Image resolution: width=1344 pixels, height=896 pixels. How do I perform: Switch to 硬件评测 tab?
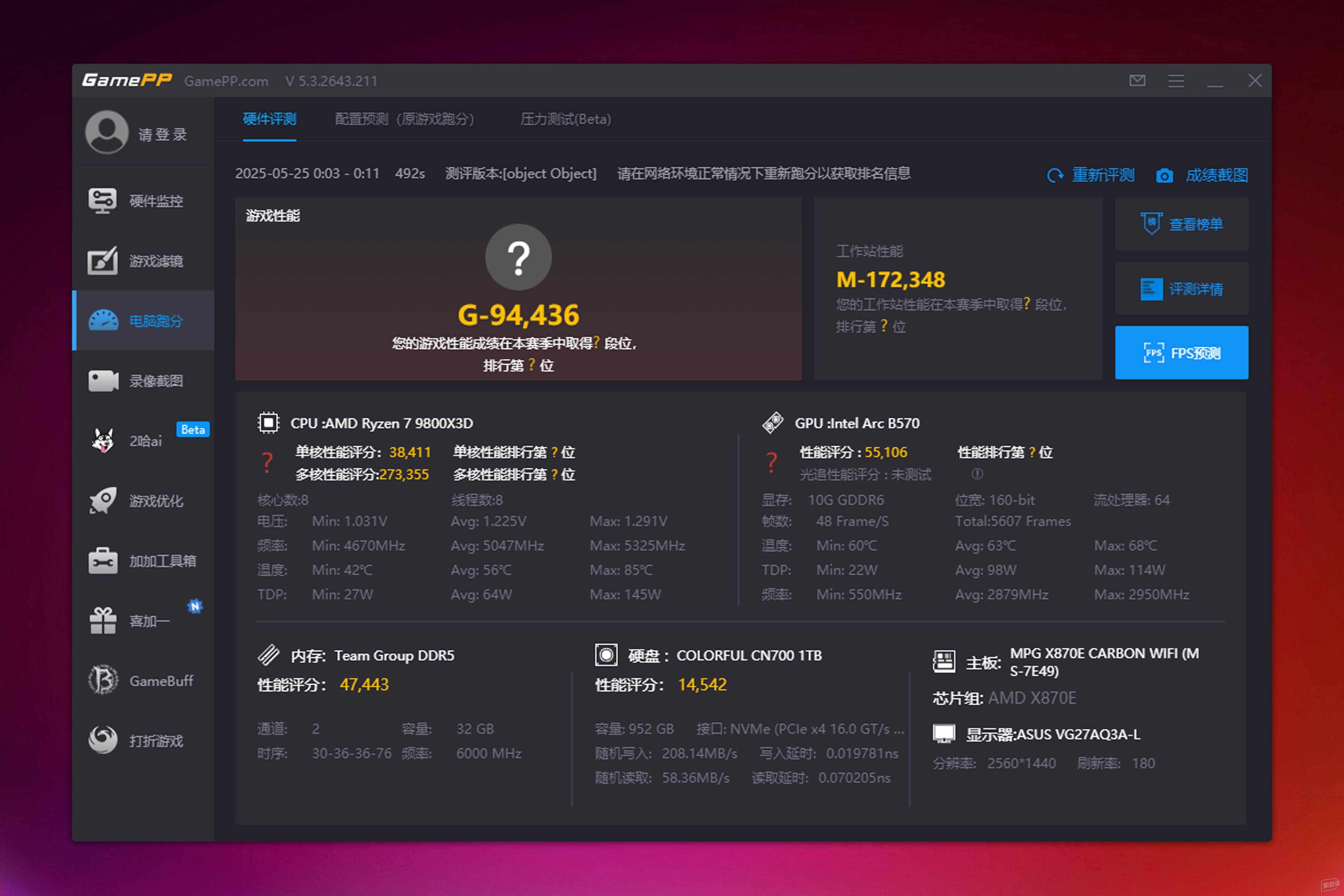click(269, 119)
